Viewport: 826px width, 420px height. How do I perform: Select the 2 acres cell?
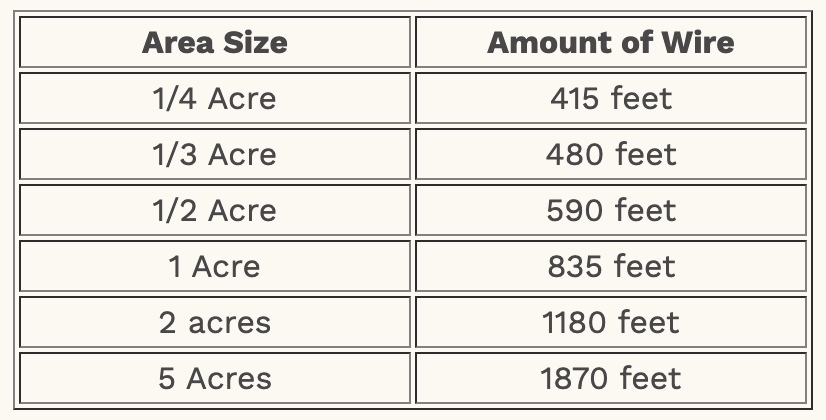click(214, 323)
